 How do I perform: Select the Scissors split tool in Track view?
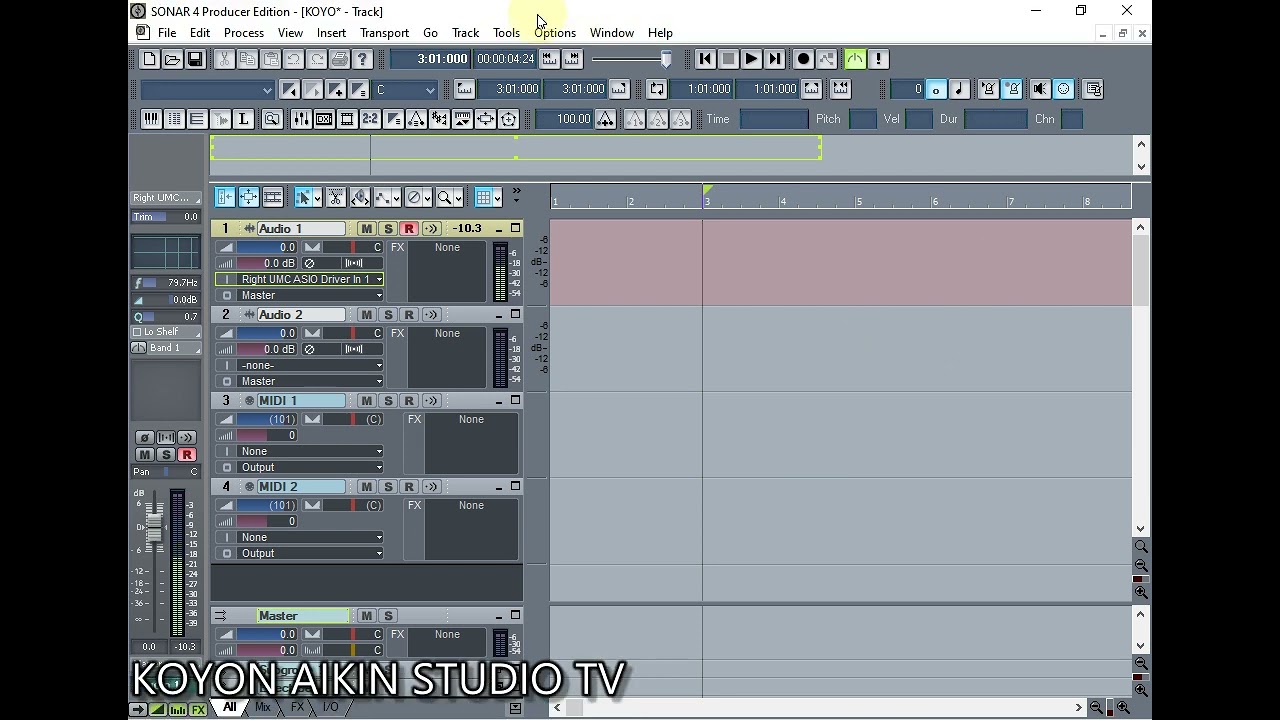336,197
